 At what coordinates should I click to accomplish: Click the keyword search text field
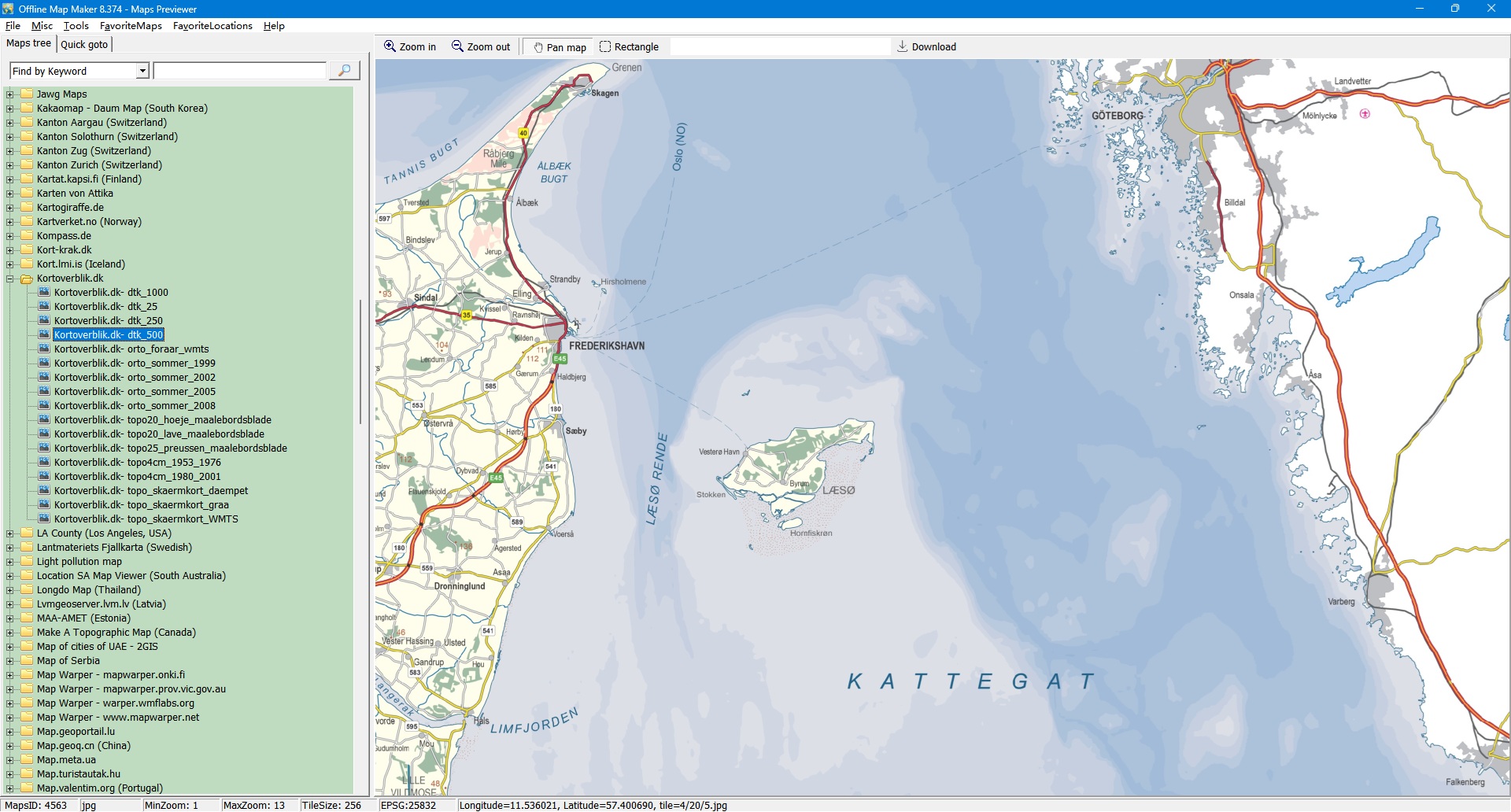click(239, 71)
